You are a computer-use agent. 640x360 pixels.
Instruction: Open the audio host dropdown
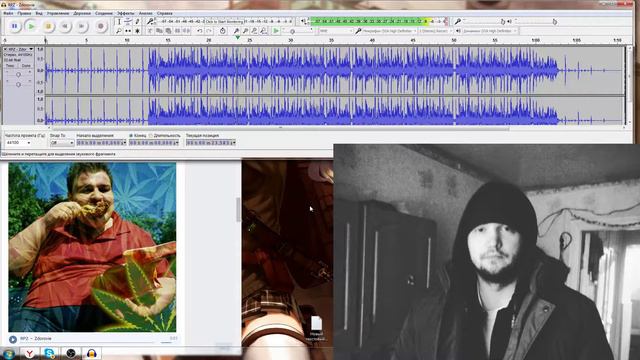pyautogui.click(x=336, y=31)
